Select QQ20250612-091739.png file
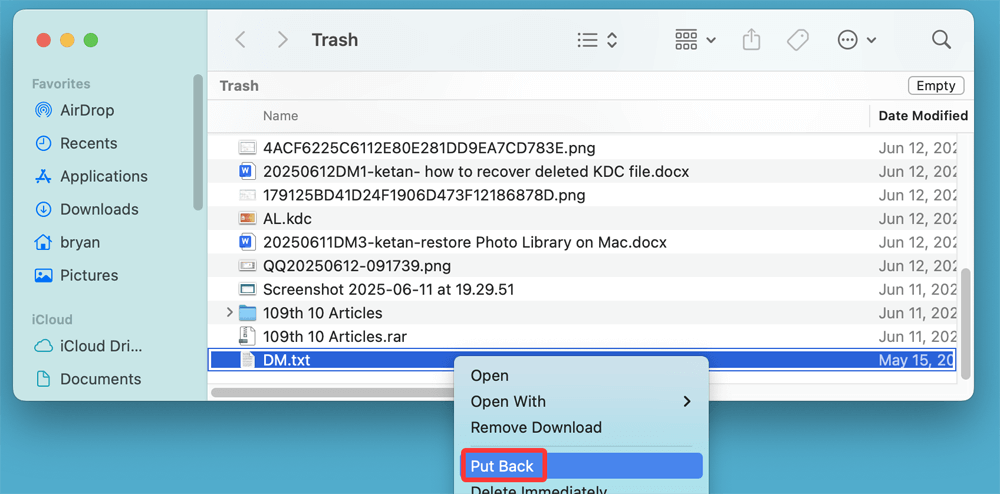 point(582,266)
